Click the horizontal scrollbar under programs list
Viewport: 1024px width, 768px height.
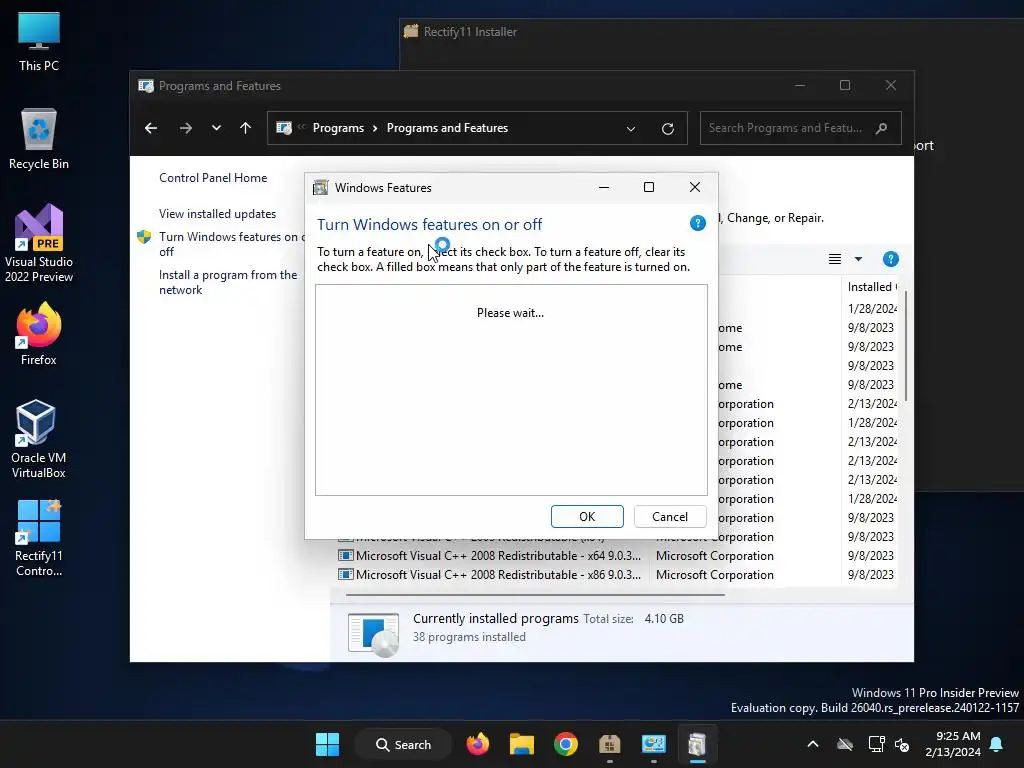click(535, 595)
